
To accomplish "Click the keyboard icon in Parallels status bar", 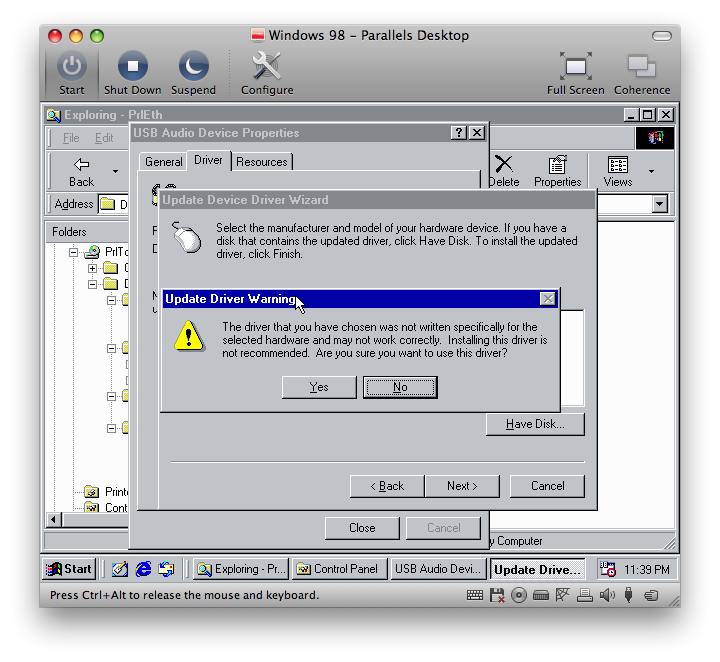I will [474, 595].
